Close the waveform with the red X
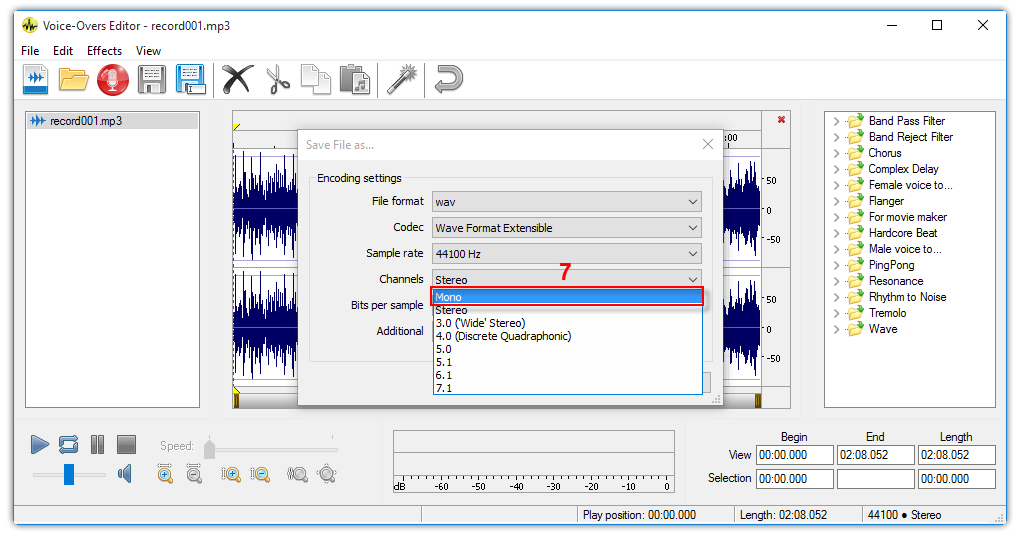The width and height of the screenshot is (1020, 535). pyautogui.click(x=781, y=120)
